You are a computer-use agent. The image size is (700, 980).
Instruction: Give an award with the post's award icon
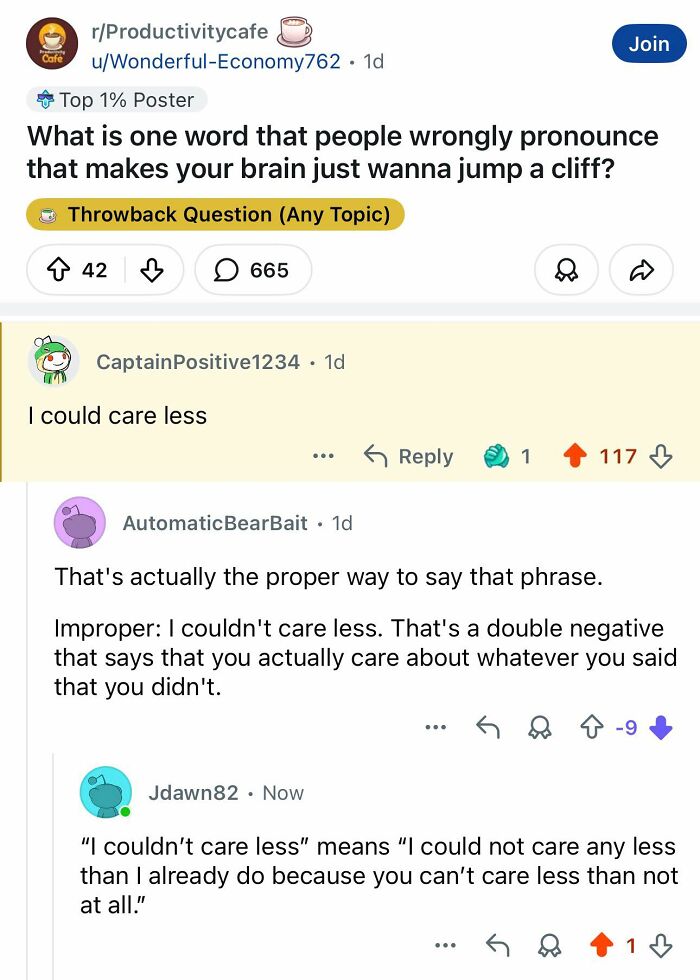pyautogui.click(x=566, y=270)
